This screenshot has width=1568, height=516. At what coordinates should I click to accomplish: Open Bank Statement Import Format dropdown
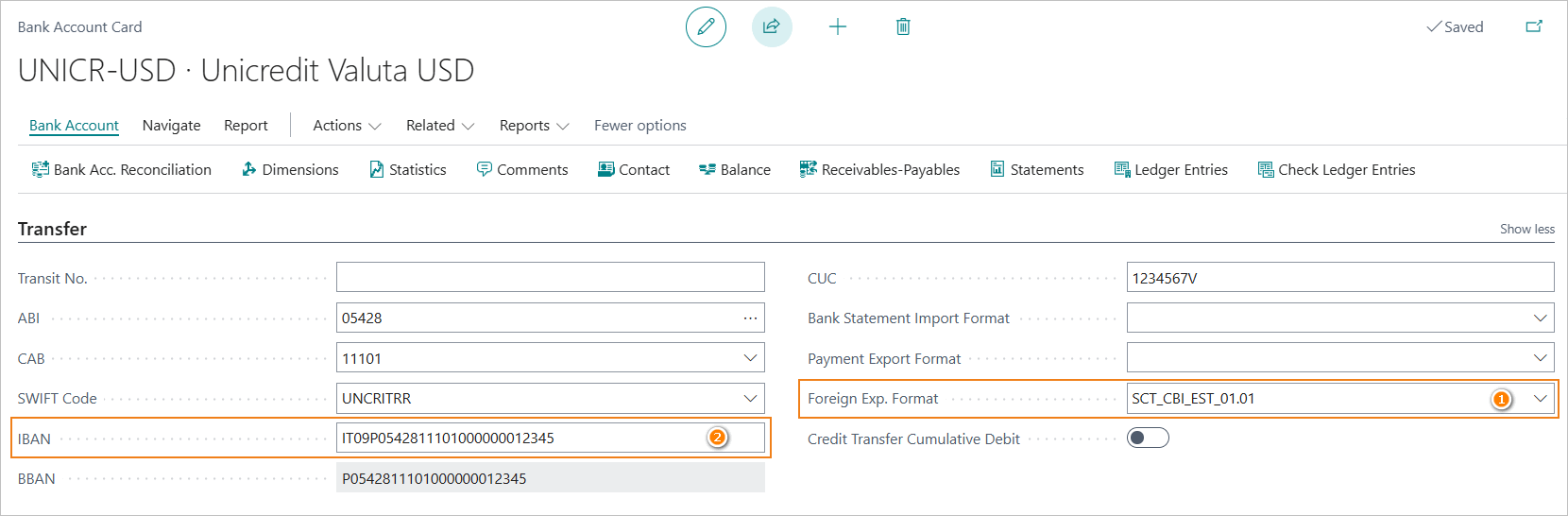click(x=1540, y=318)
